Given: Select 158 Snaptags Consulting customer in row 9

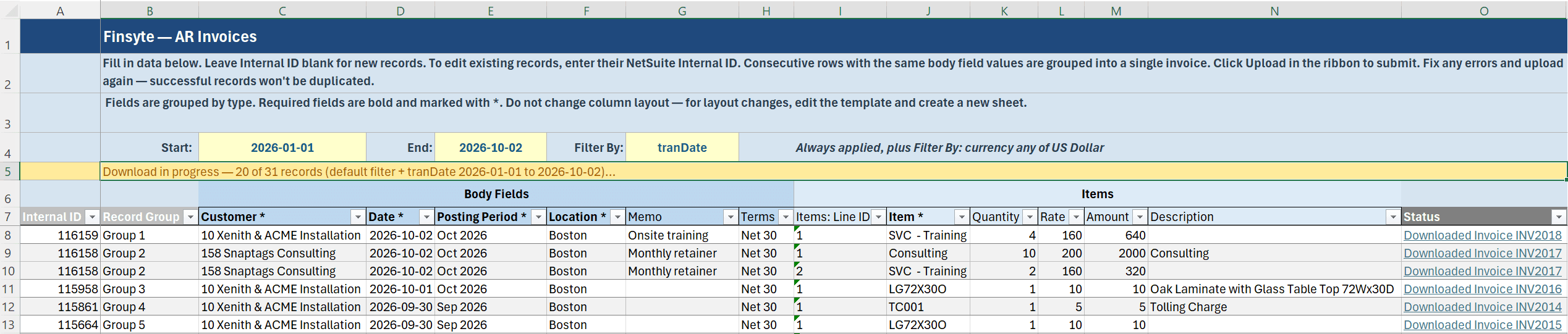Looking at the screenshot, I should (x=282, y=253).
